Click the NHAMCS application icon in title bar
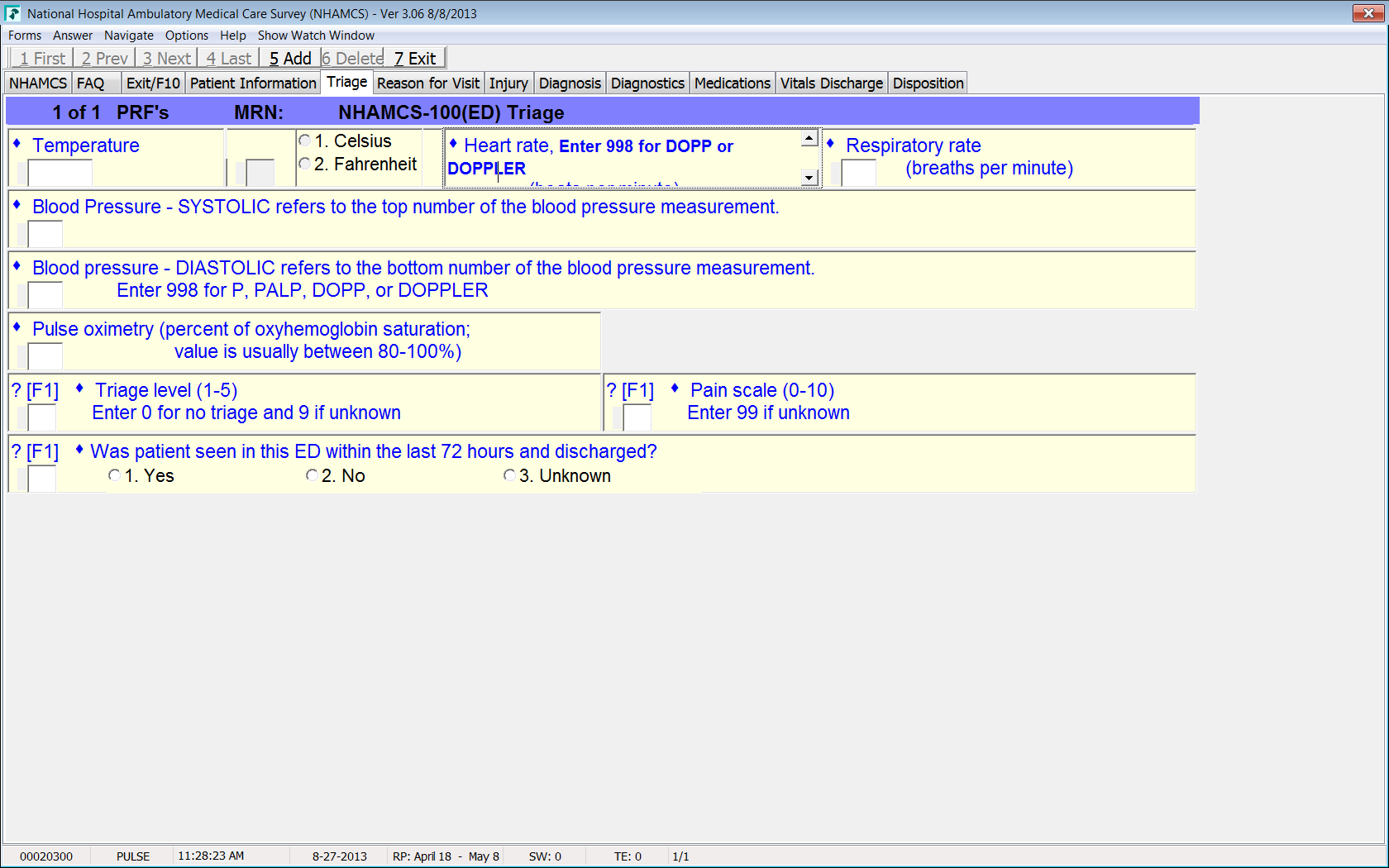This screenshot has width=1389, height=868. [x=12, y=13]
